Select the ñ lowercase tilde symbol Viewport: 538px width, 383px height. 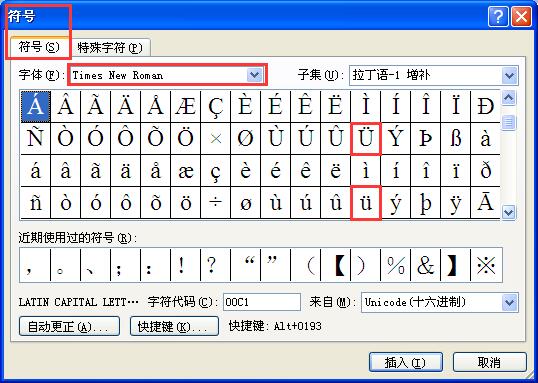coord(36,203)
